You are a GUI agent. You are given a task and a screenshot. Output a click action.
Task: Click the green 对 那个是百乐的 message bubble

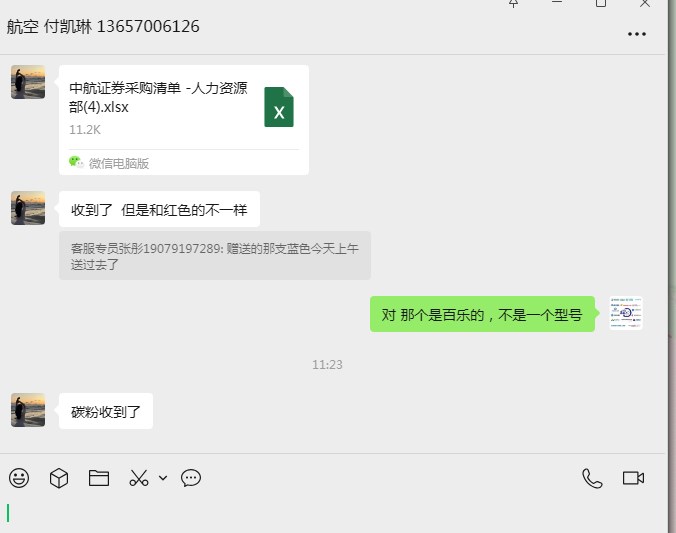pos(482,314)
